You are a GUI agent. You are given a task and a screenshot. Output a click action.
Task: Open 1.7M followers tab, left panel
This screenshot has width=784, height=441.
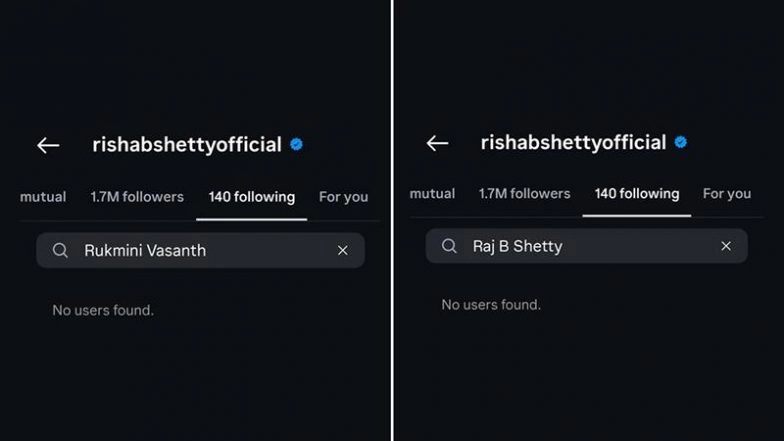[x=137, y=197]
